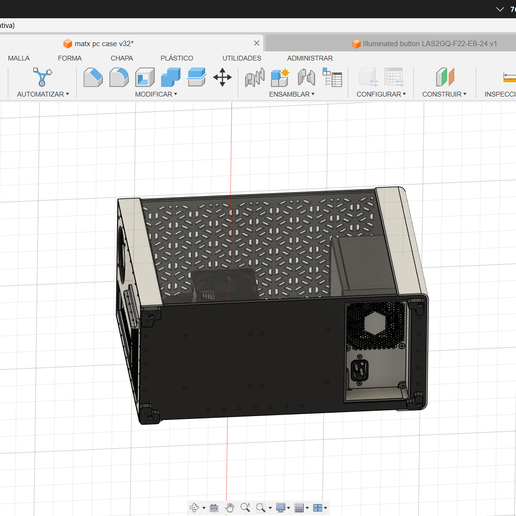
Task: Switch to the ADMINISTRAR tab
Action: [x=310, y=58]
